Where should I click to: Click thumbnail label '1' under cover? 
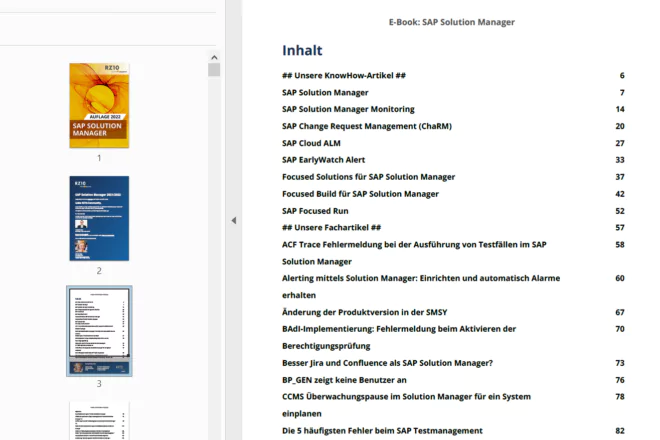point(99,158)
